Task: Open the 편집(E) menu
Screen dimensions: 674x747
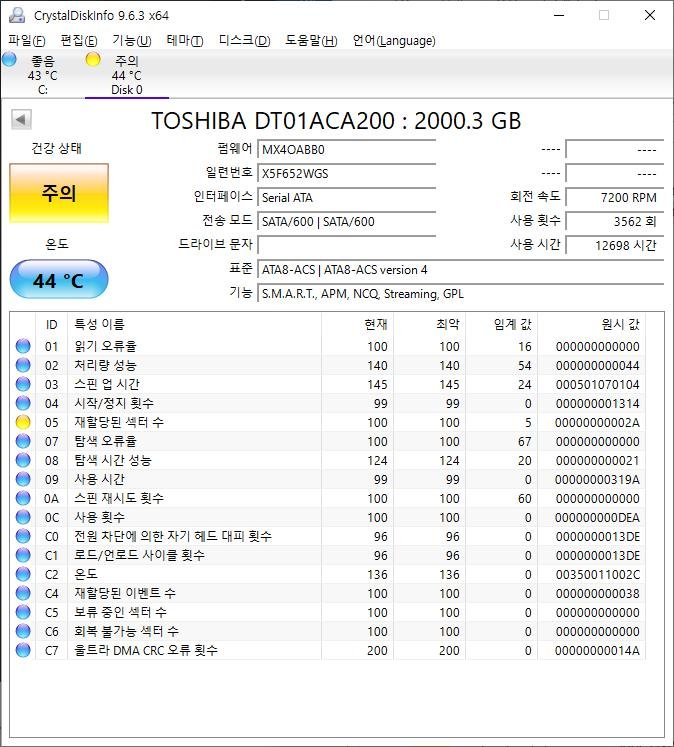Action: 79,41
